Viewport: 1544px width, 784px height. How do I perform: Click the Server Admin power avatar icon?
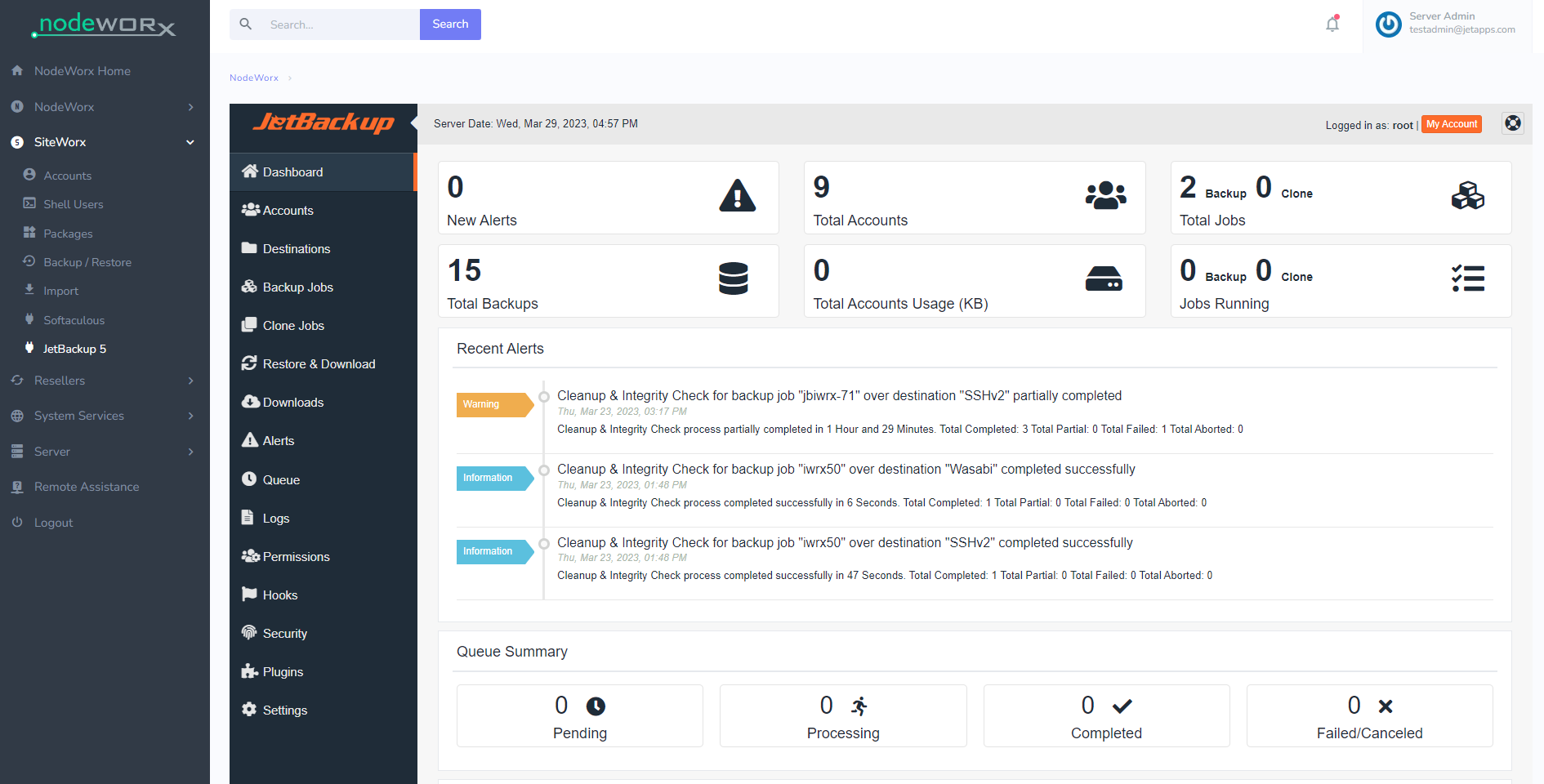coord(1389,24)
